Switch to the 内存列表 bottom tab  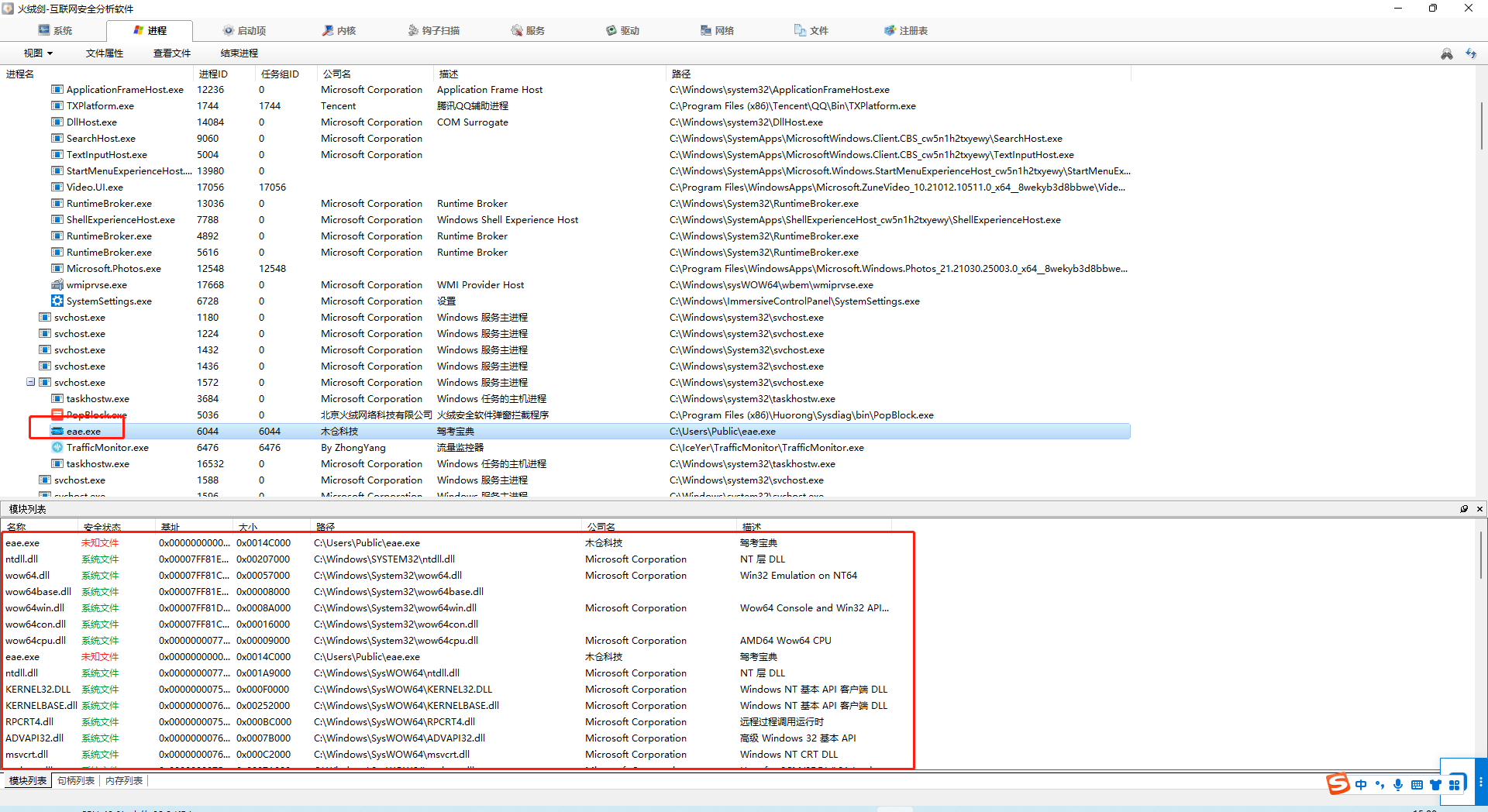[x=124, y=781]
